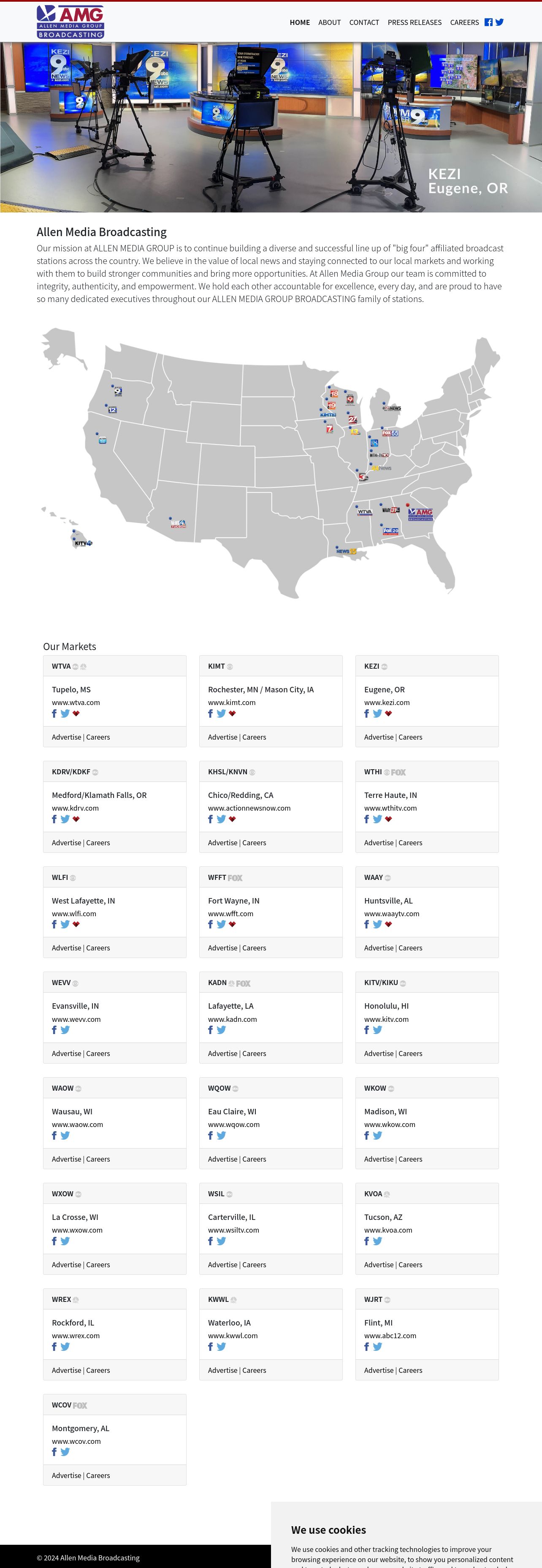Viewport: 542px width, 1568px height.
Task: Visit the www.kdrv.com link
Action: click(x=75, y=808)
